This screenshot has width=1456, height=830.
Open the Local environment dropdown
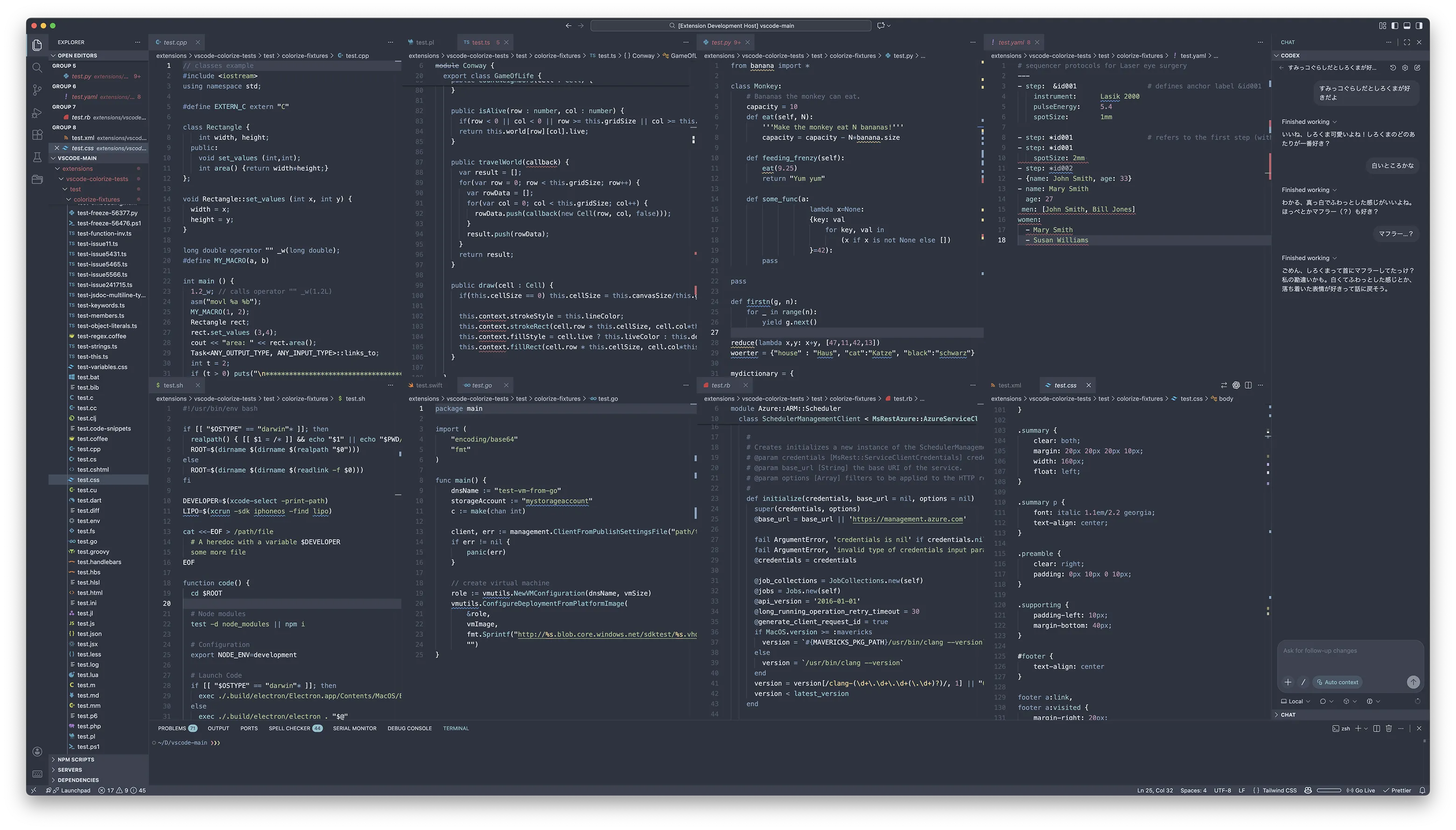[1295, 702]
